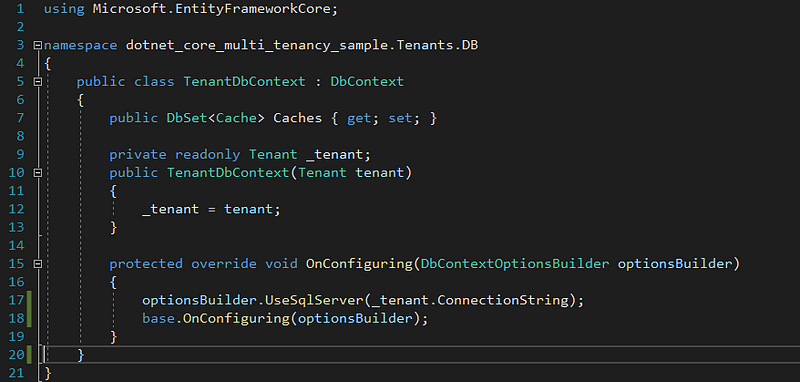The height and width of the screenshot is (382, 800).
Task: Click the DbContext base class name
Action: click(x=367, y=82)
